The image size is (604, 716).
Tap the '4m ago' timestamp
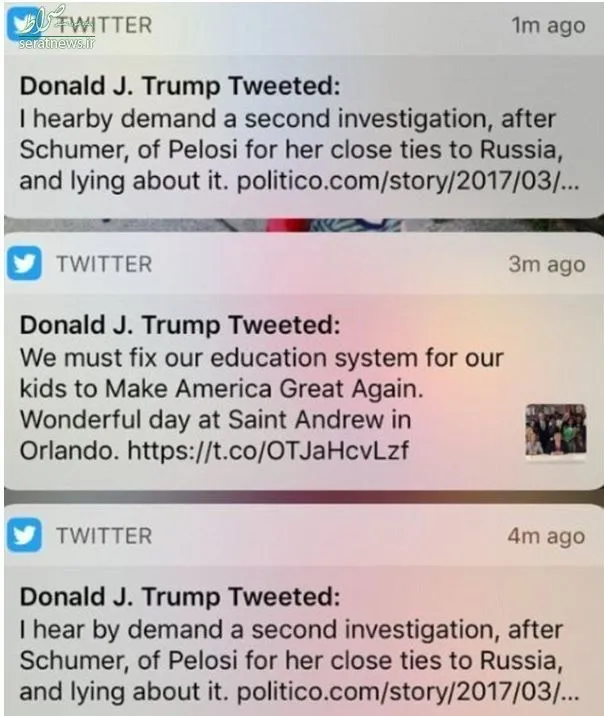click(x=546, y=536)
